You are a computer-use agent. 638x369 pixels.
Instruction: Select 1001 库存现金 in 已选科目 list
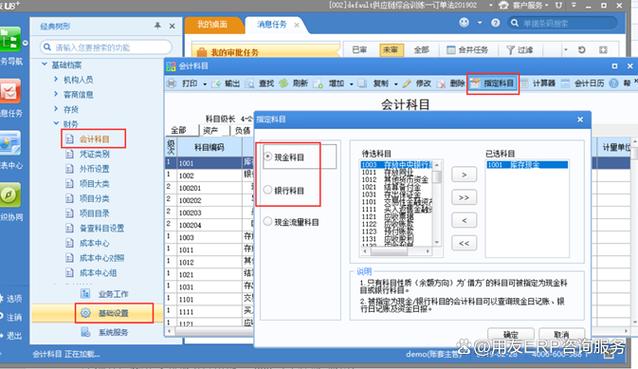(x=527, y=164)
